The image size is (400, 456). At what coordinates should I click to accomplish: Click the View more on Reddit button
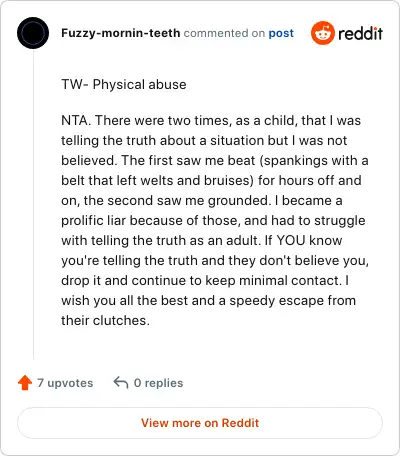tap(200, 423)
